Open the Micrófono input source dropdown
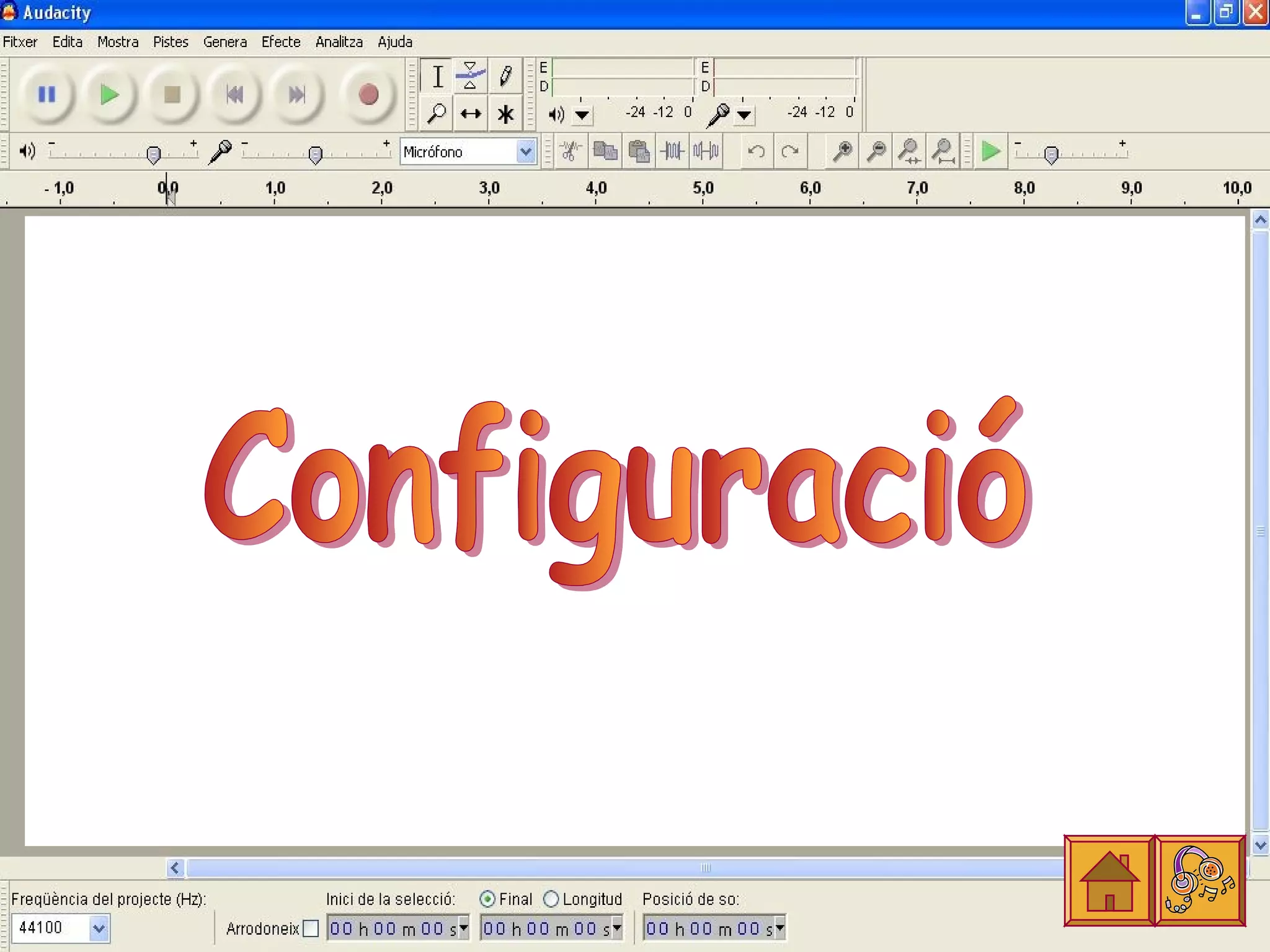The height and width of the screenshot is (952, 1270). click(x=526, y=152)
